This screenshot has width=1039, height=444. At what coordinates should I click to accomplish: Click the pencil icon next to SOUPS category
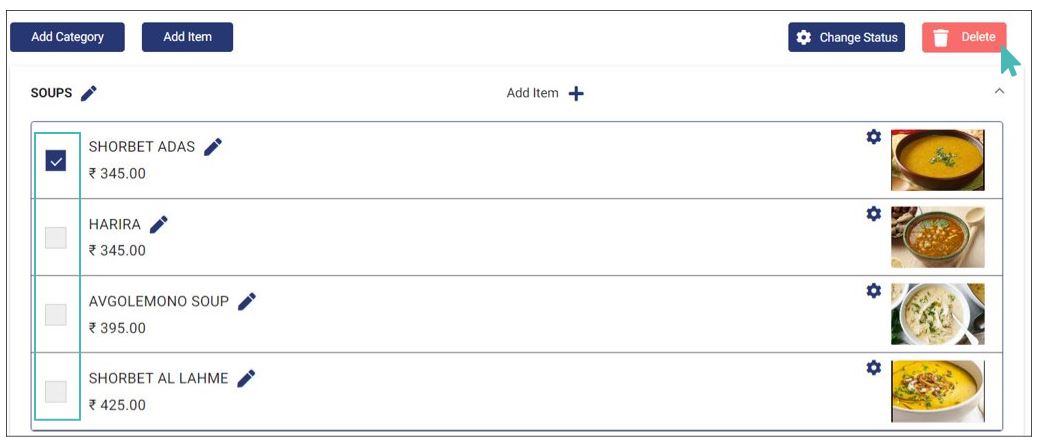click(88, 93)
